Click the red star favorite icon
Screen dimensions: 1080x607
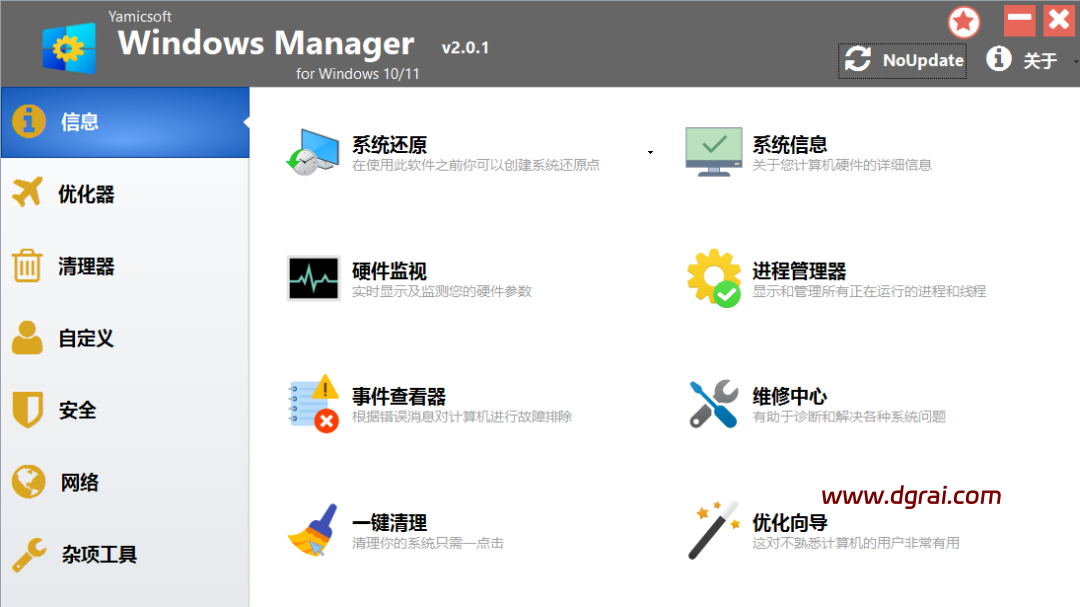(964, 22)
